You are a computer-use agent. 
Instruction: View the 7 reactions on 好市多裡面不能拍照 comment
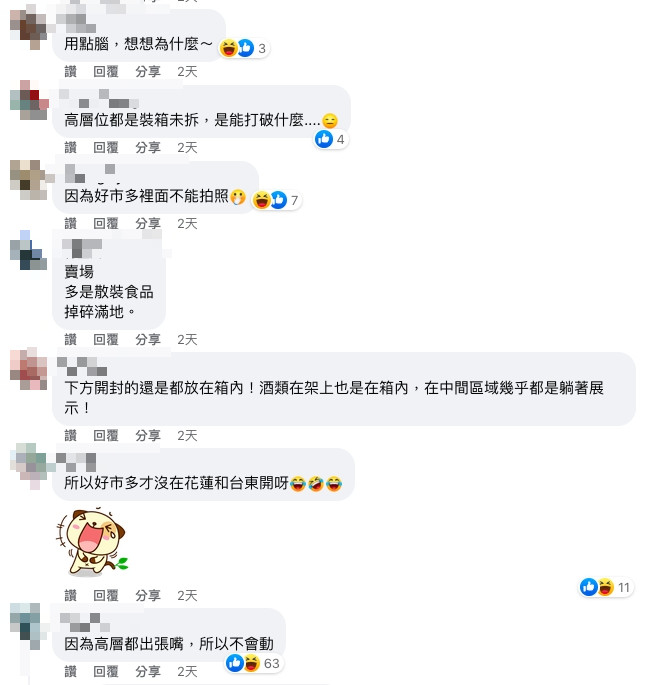pos(277,200)
